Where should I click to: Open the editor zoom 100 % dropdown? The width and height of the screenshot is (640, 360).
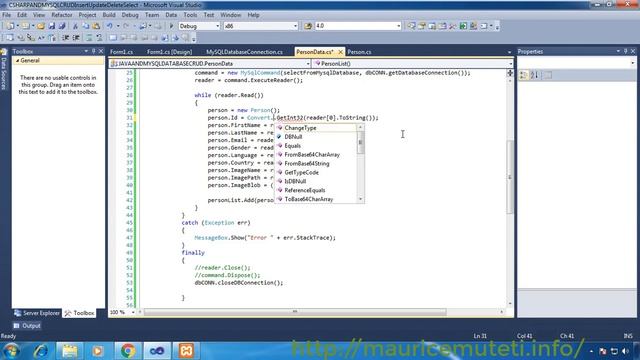coord(132,312)
